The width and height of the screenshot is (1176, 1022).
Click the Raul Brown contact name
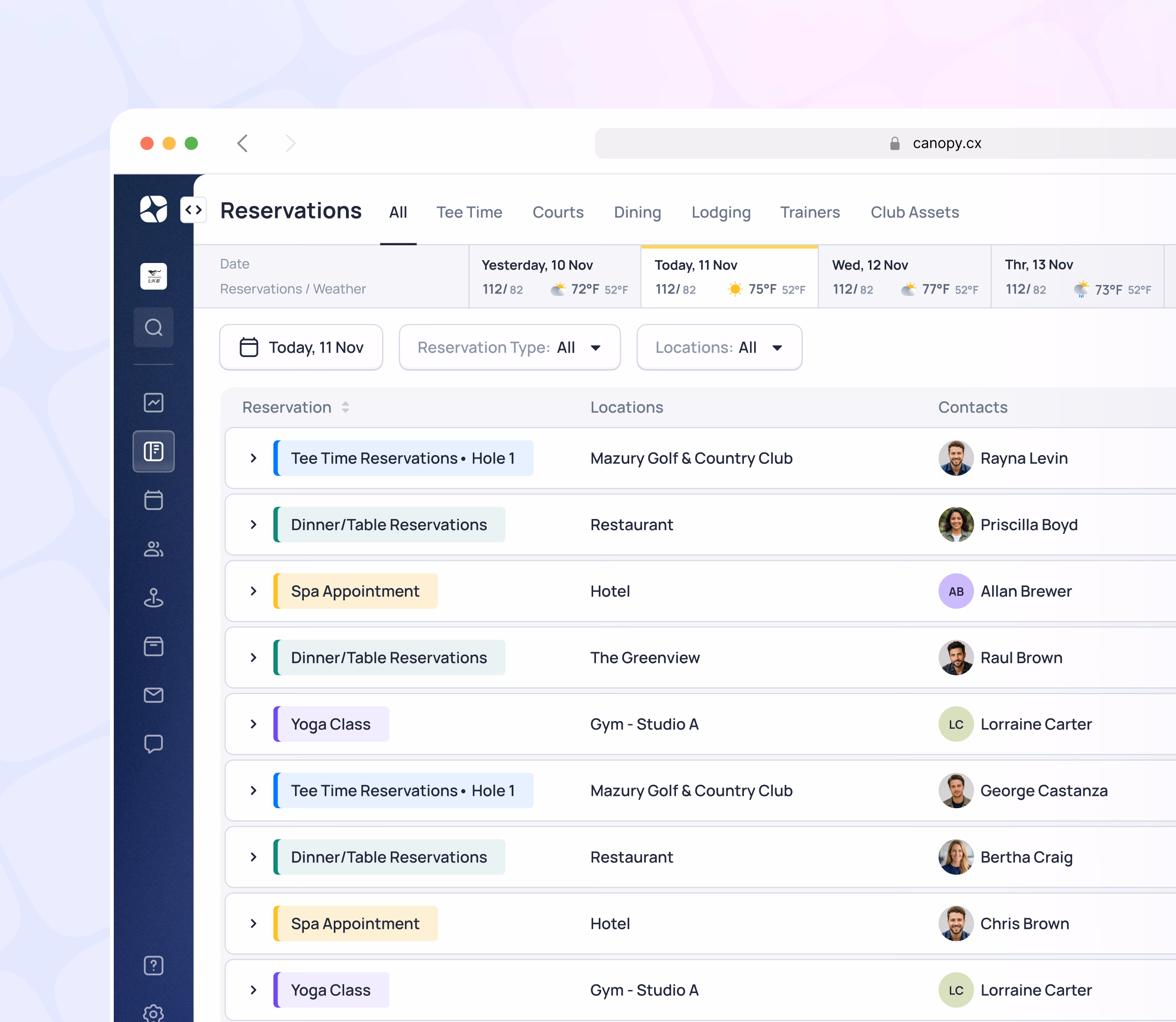click(1022, 657)
